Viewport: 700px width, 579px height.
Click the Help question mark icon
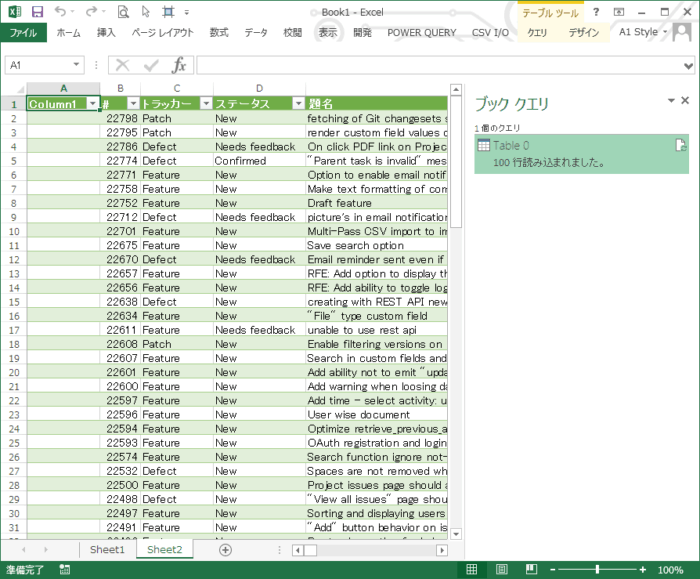597,11
